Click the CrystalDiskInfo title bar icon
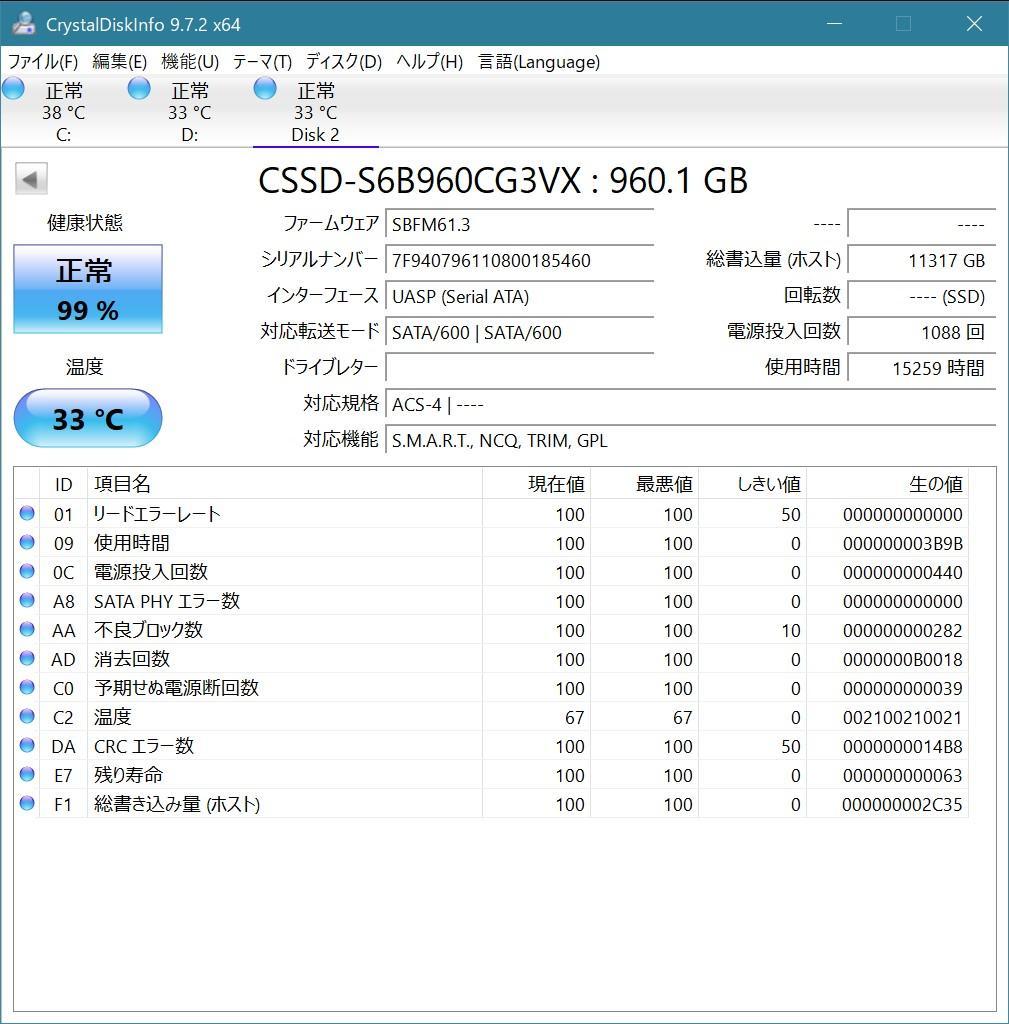The height and width of the screenshot is (1024, 1009). (x=22, y=22)
